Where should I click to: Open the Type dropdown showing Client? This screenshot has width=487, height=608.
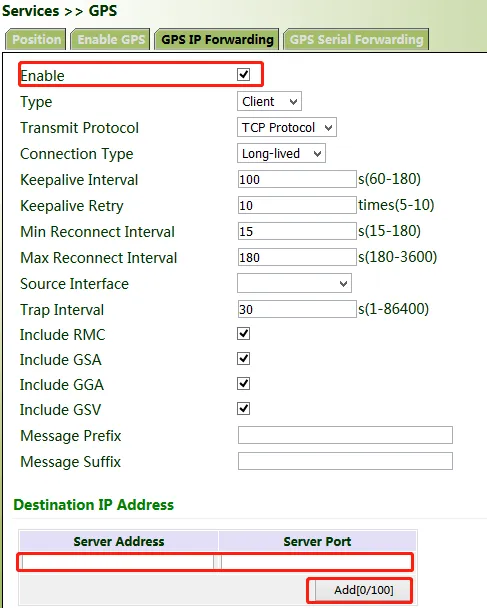tap(269, 102)
